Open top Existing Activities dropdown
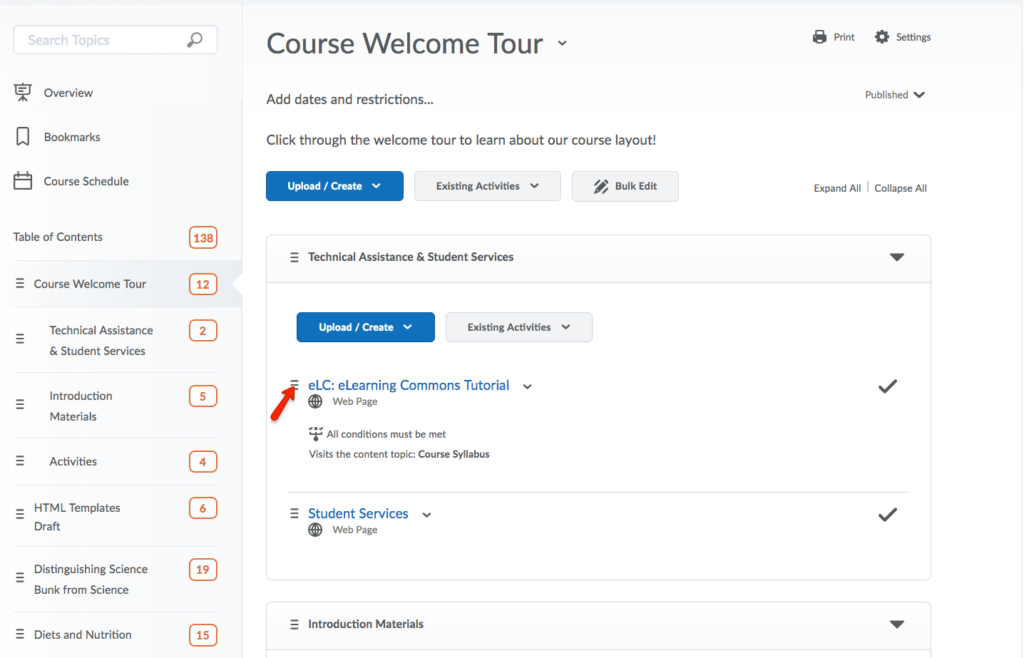Screen dimensions: 1024x658 [x=487, y=186]
